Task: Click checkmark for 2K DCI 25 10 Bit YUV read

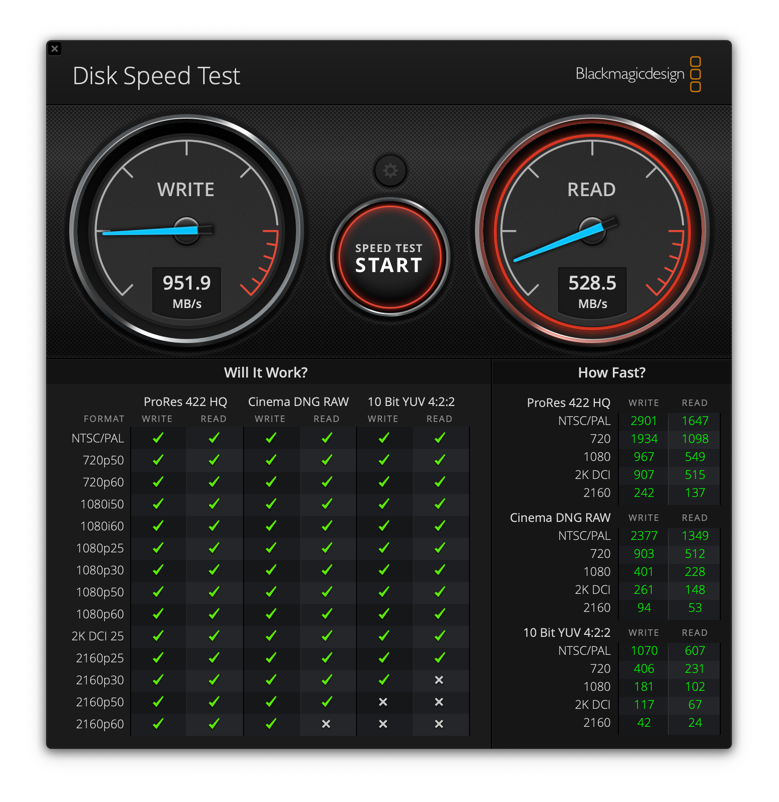Action: pos(440,636)
